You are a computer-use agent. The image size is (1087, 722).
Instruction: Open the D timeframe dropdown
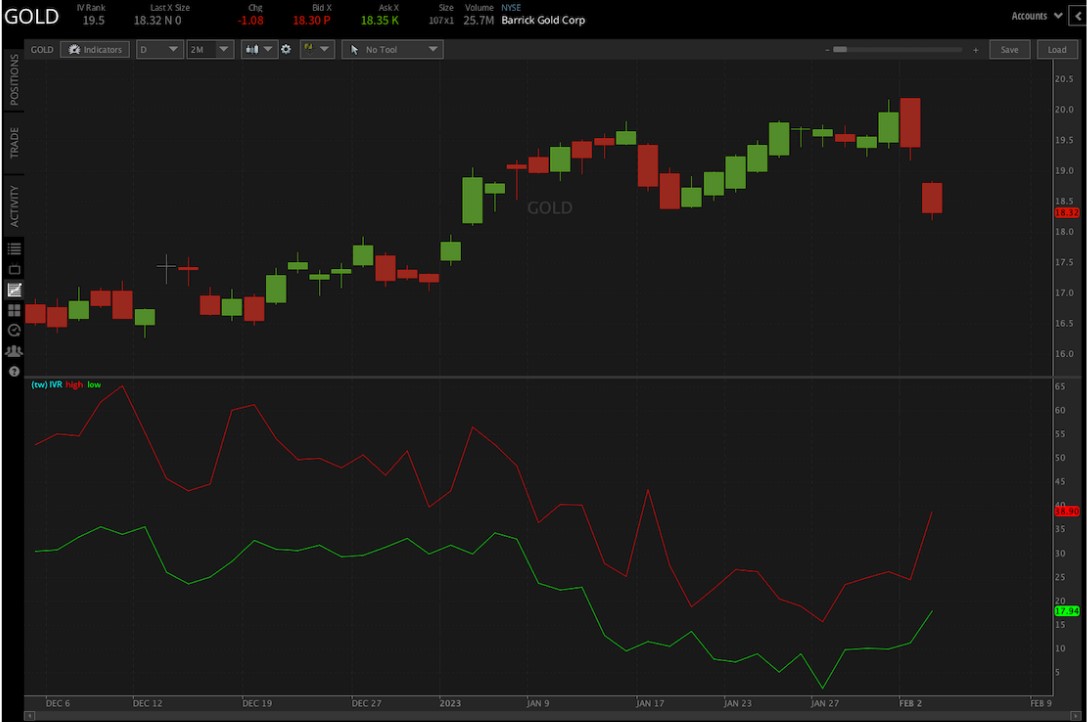[x=159, y=49]
